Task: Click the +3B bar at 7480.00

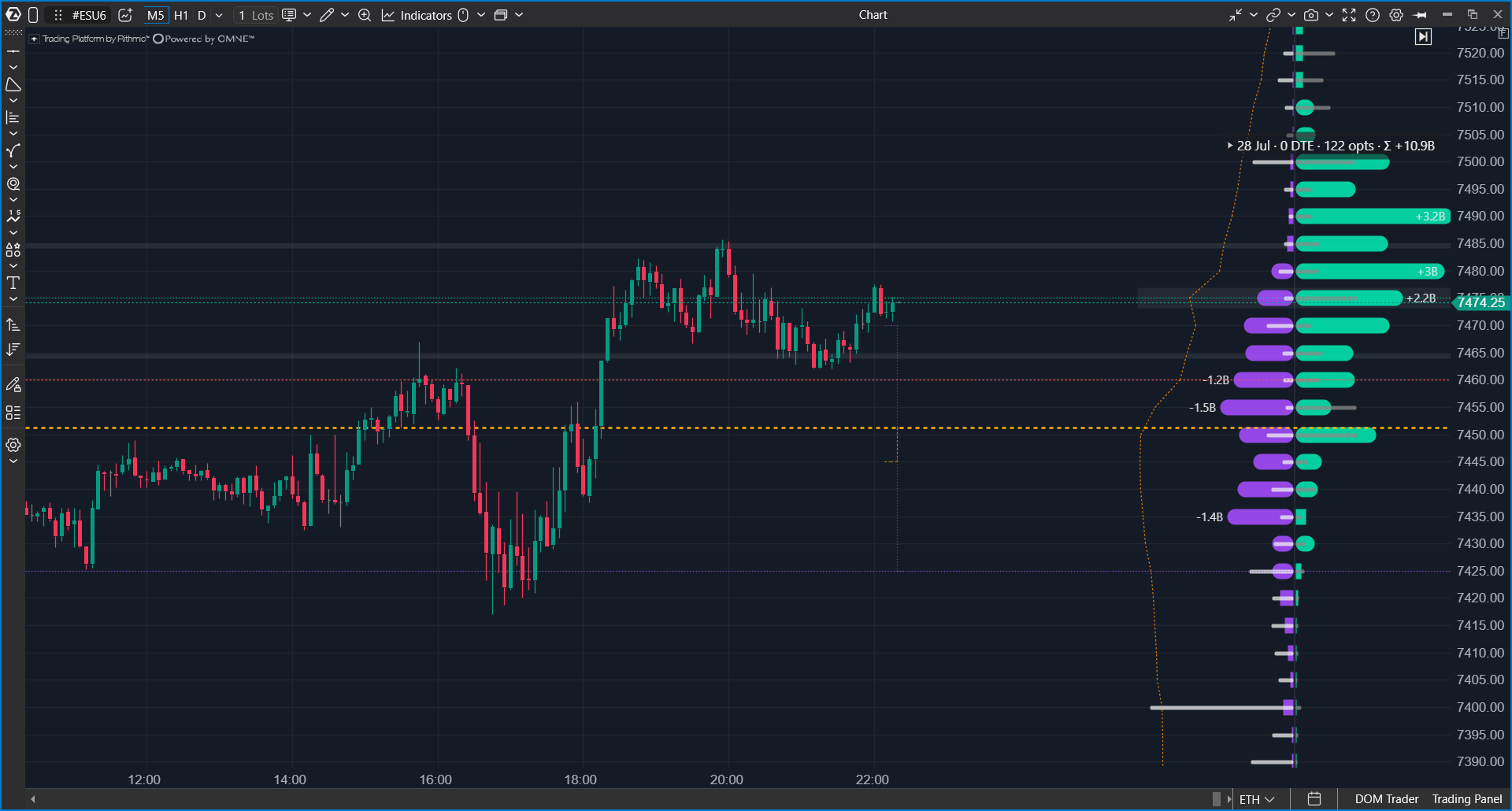Action: coord(1369,272)
